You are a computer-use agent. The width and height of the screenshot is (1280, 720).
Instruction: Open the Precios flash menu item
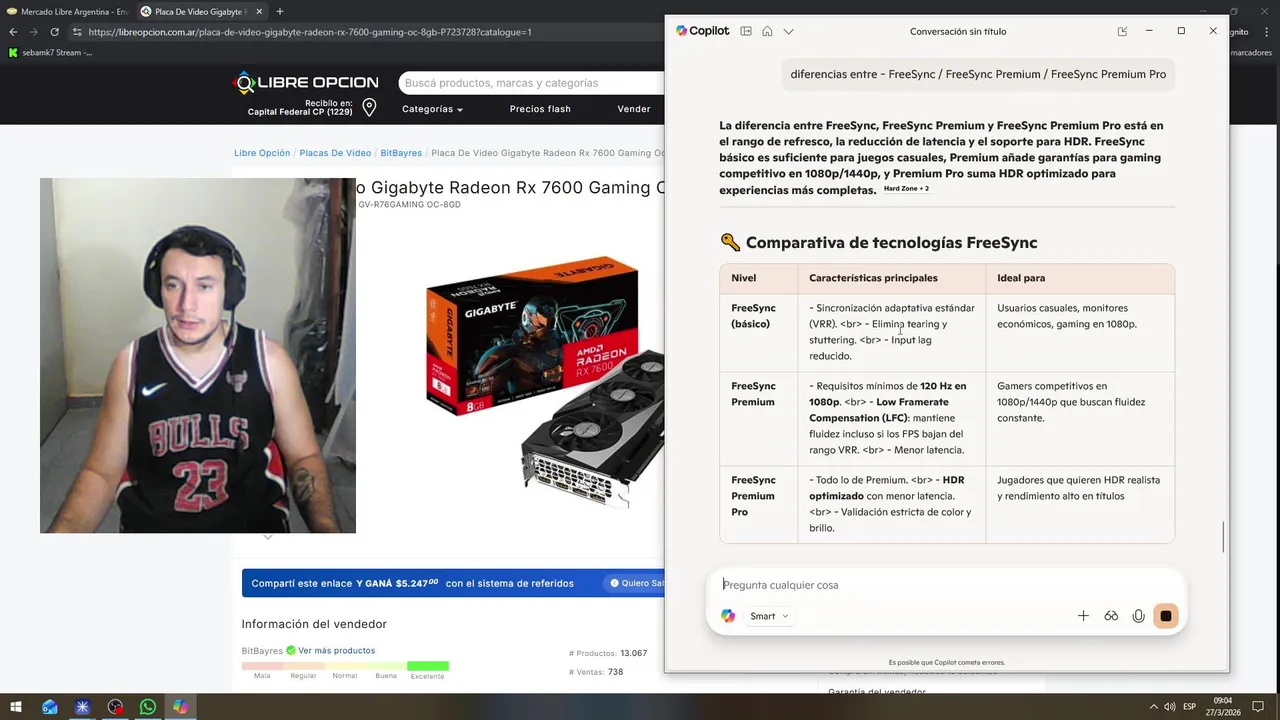click(x=540, y=109)
